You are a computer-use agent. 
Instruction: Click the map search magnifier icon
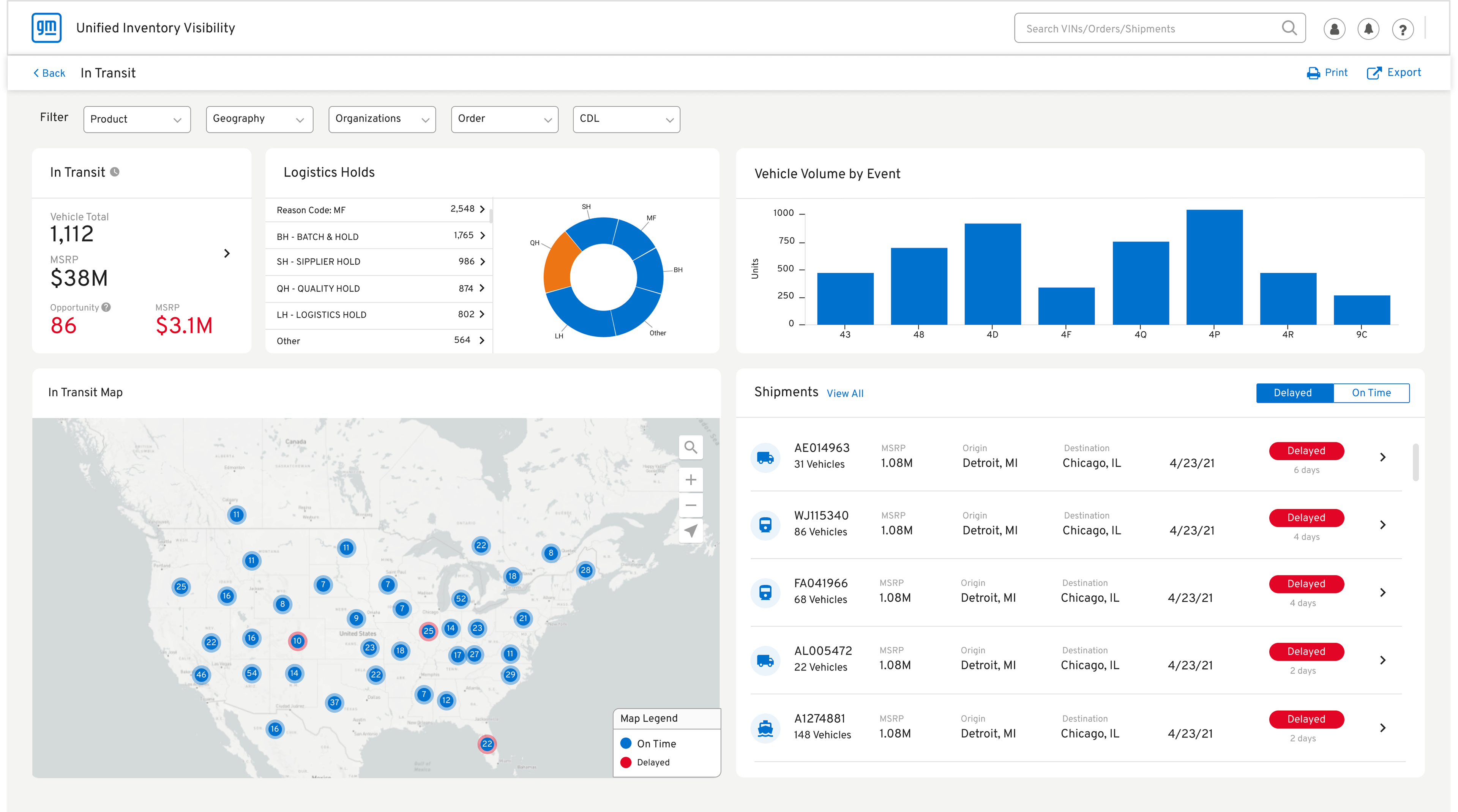691,448
